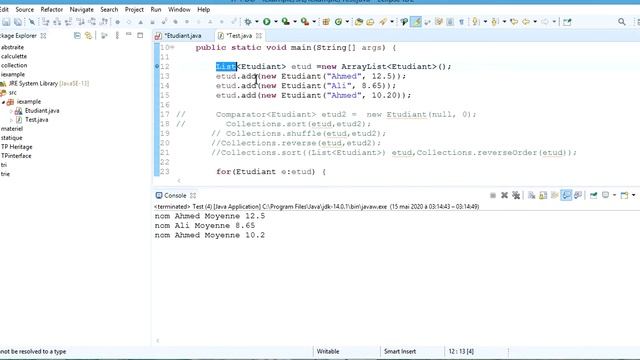Click the Run External Tools icon
Screen dimensions: 640x360
pos(304,22)
